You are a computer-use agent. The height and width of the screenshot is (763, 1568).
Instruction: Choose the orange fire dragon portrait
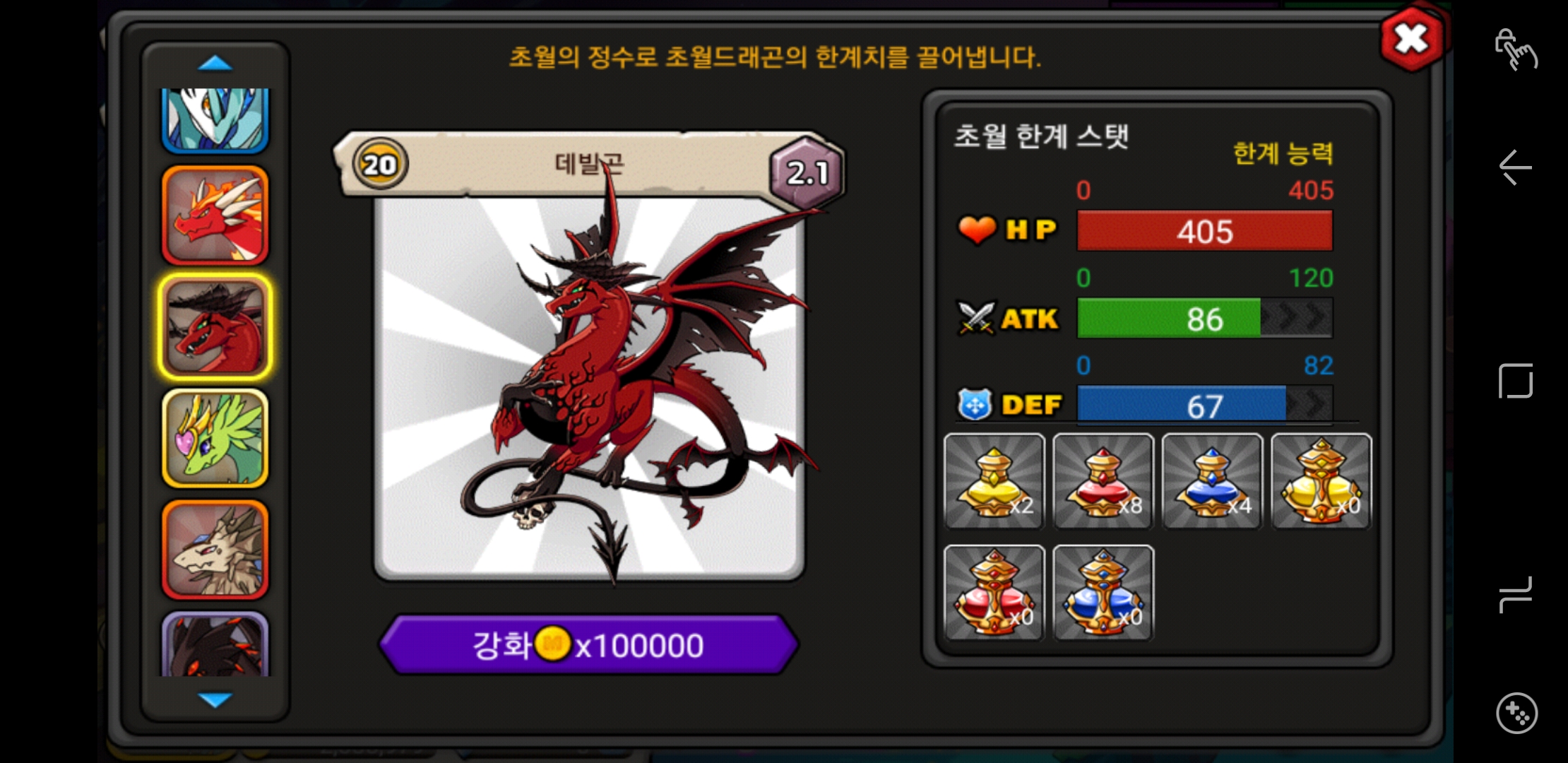(215, 215)
